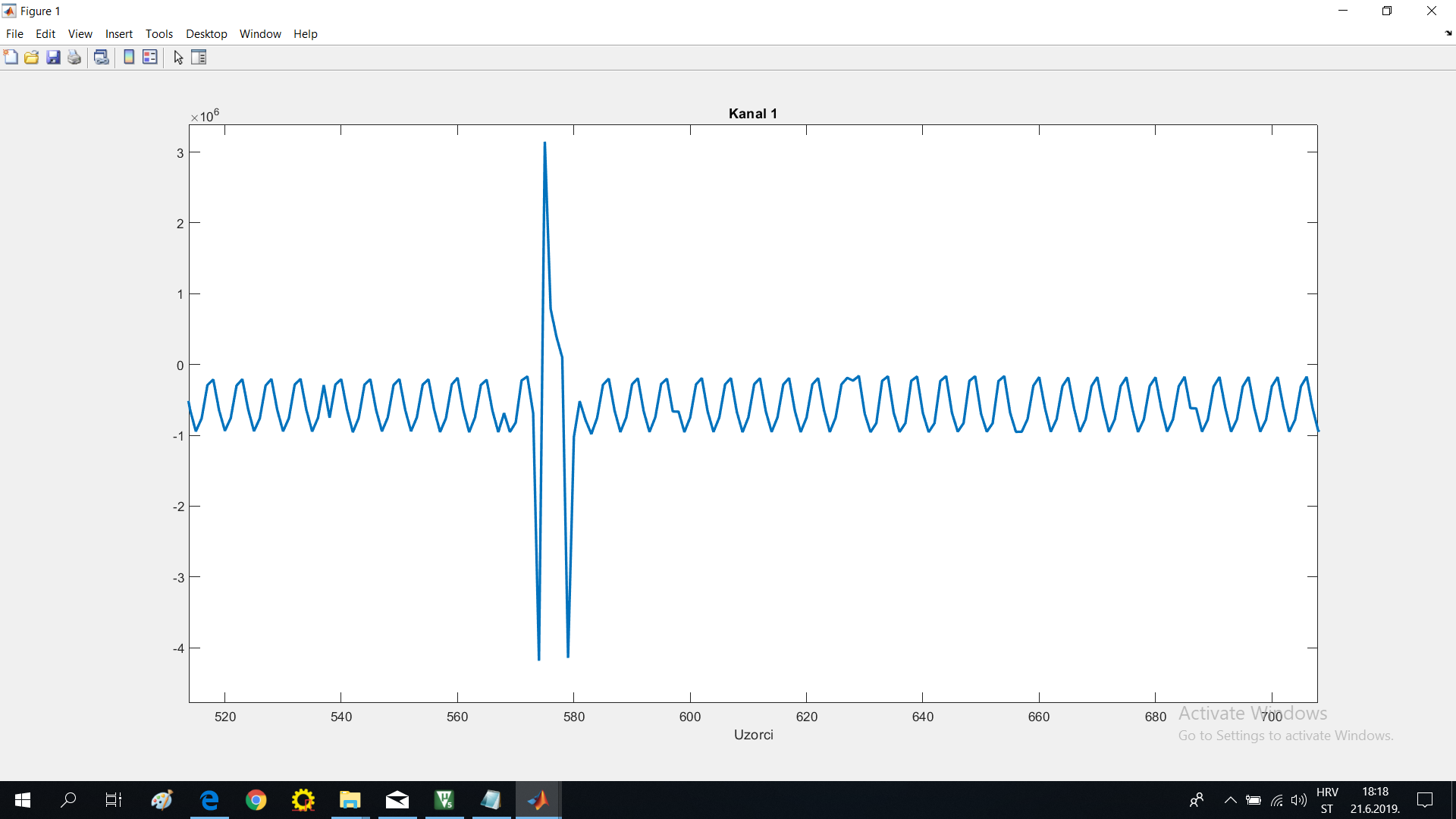The width and height of the screenshot is (1456, 819).
Task: Print the figure using the printer icon
Action: 74,57
